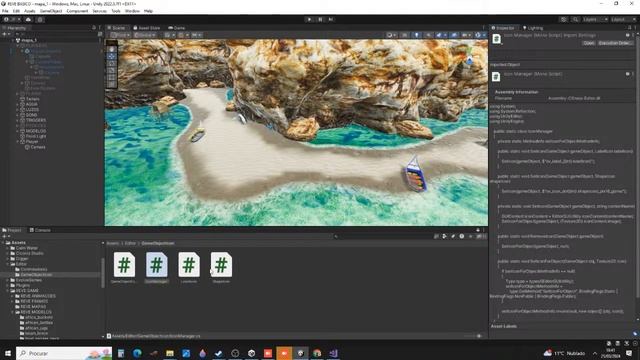
Task: Select the Rotate tool in Scene overlay
Action: click(x=111, y=64)
